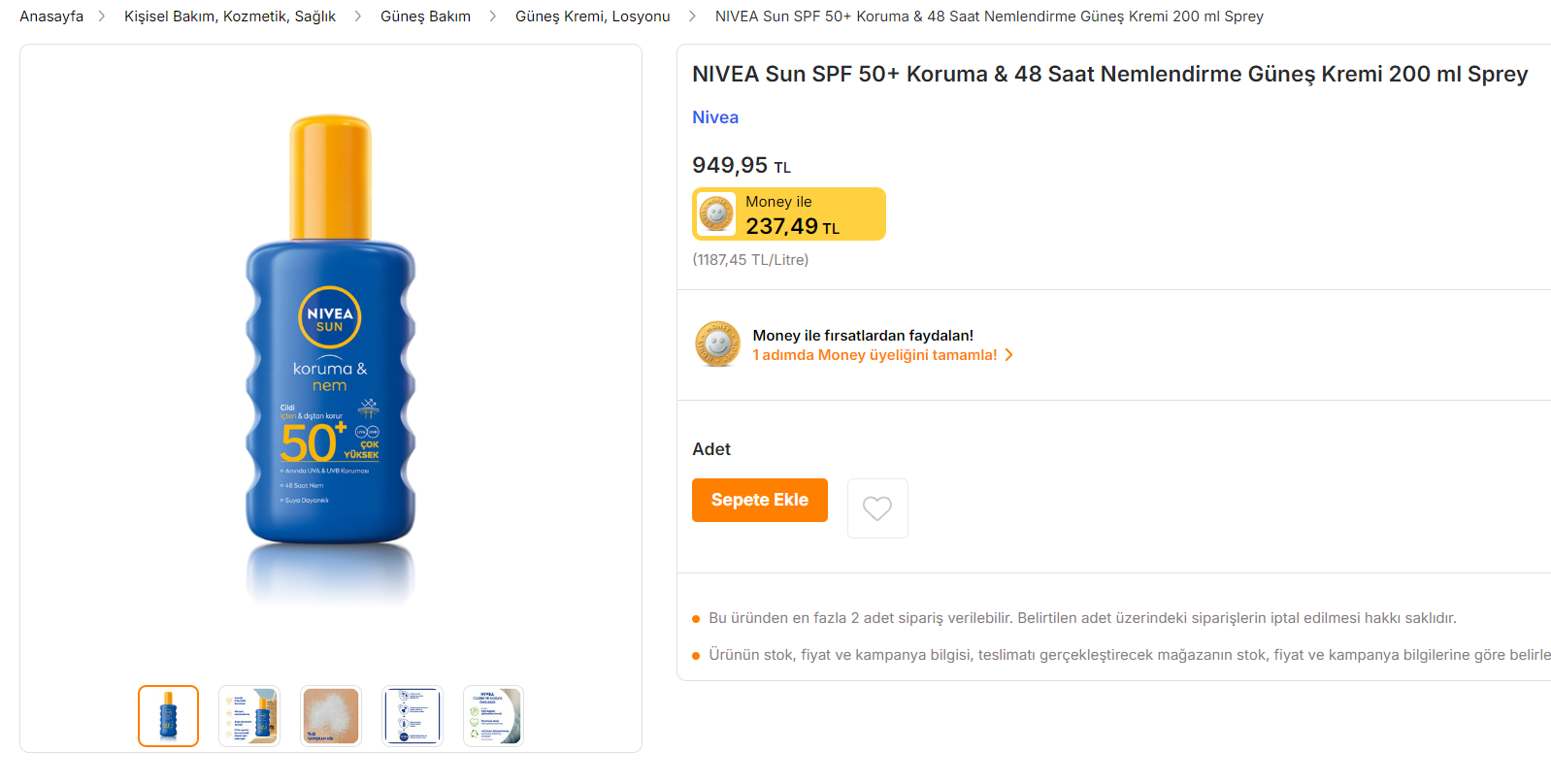Go to Anasayfa breadcrumb
This screenshot has width=1551, height=784.
51,16
